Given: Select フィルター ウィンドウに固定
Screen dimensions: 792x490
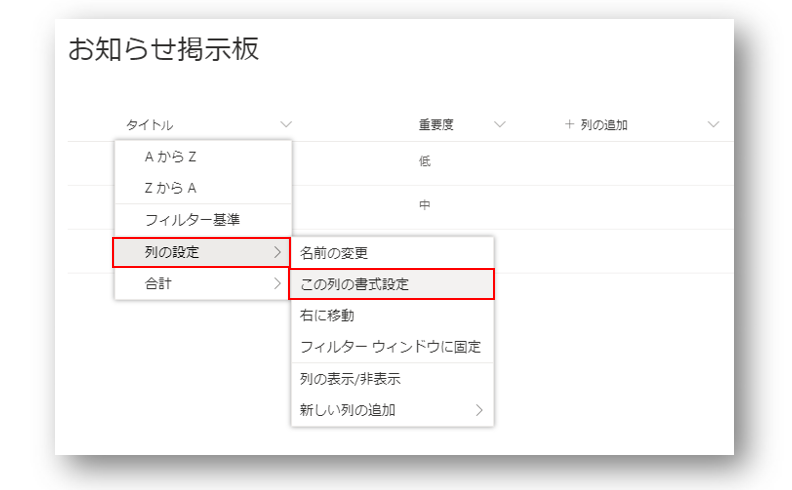Looking at the screenshot, I should click(392, 347).
